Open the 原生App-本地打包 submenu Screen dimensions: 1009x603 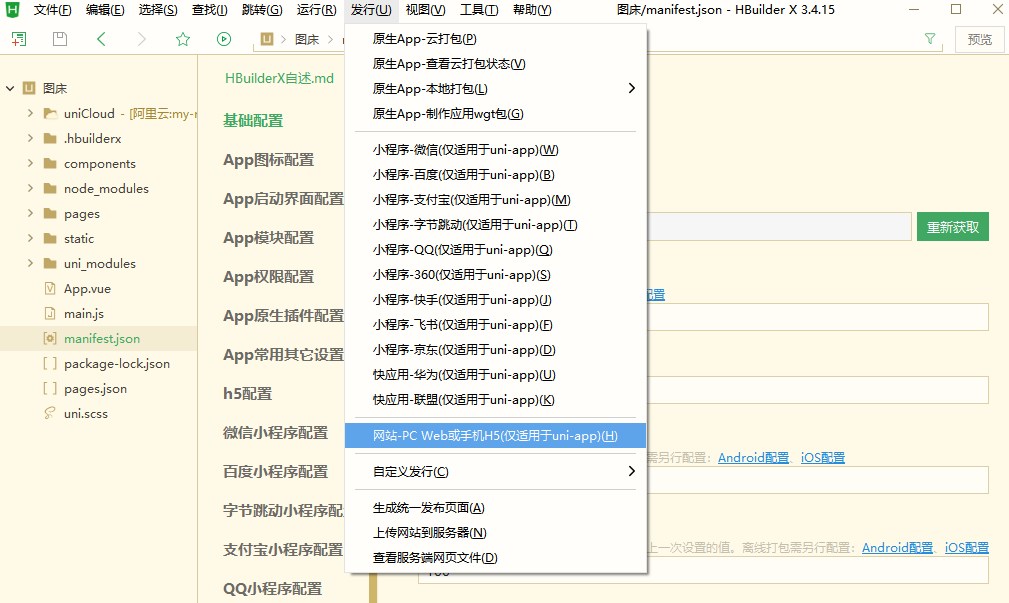click(x=495, y=88)
